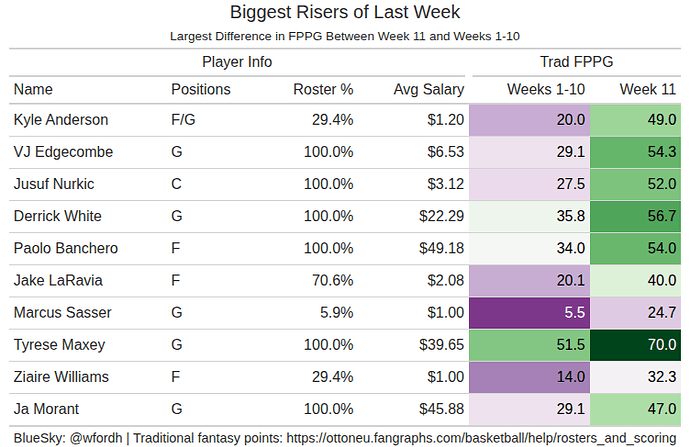Click the Name column header

pos(33,89)
